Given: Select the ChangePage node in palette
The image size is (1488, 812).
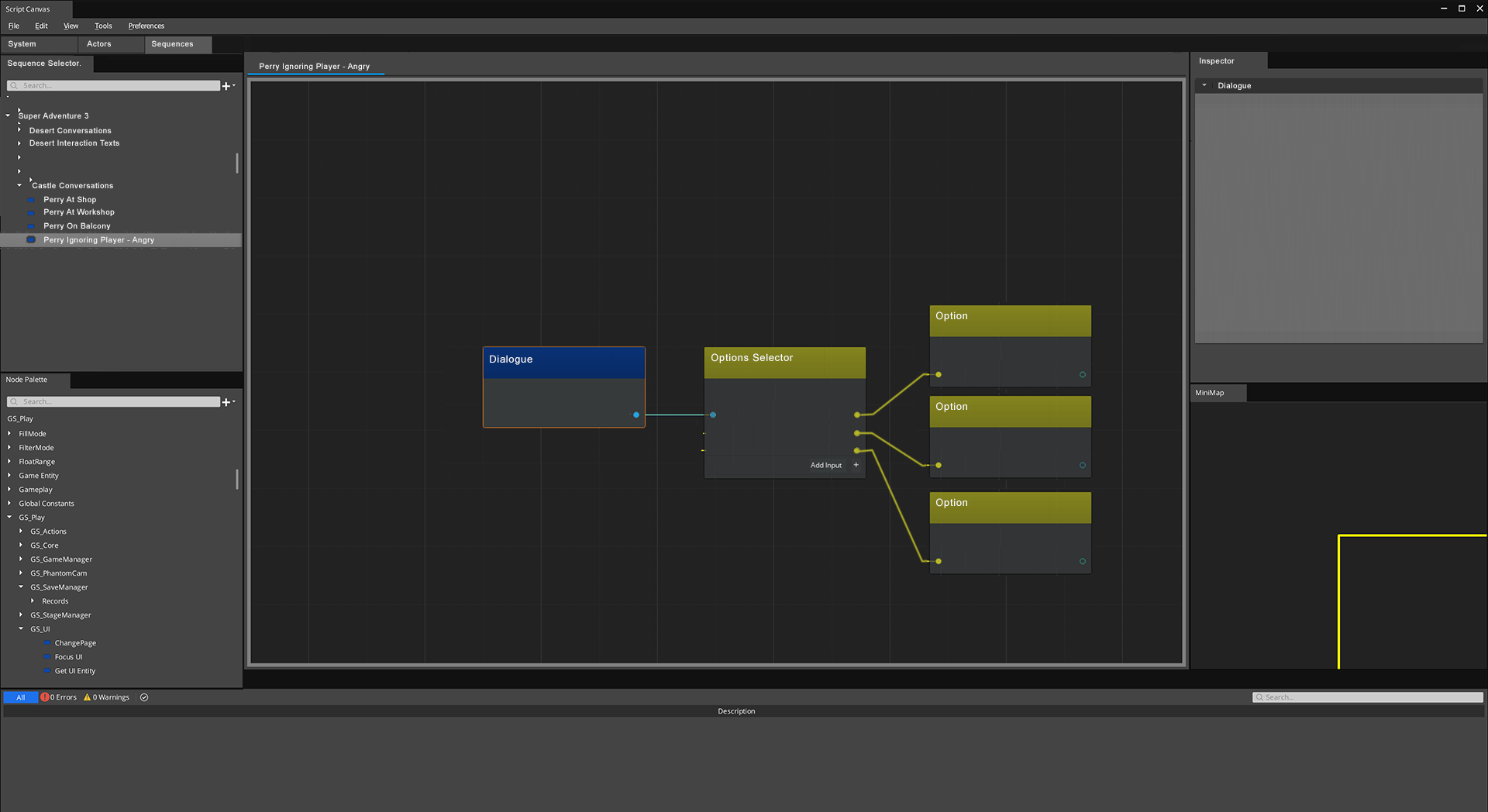Looking at the screenshot, I should pos(75,643).
